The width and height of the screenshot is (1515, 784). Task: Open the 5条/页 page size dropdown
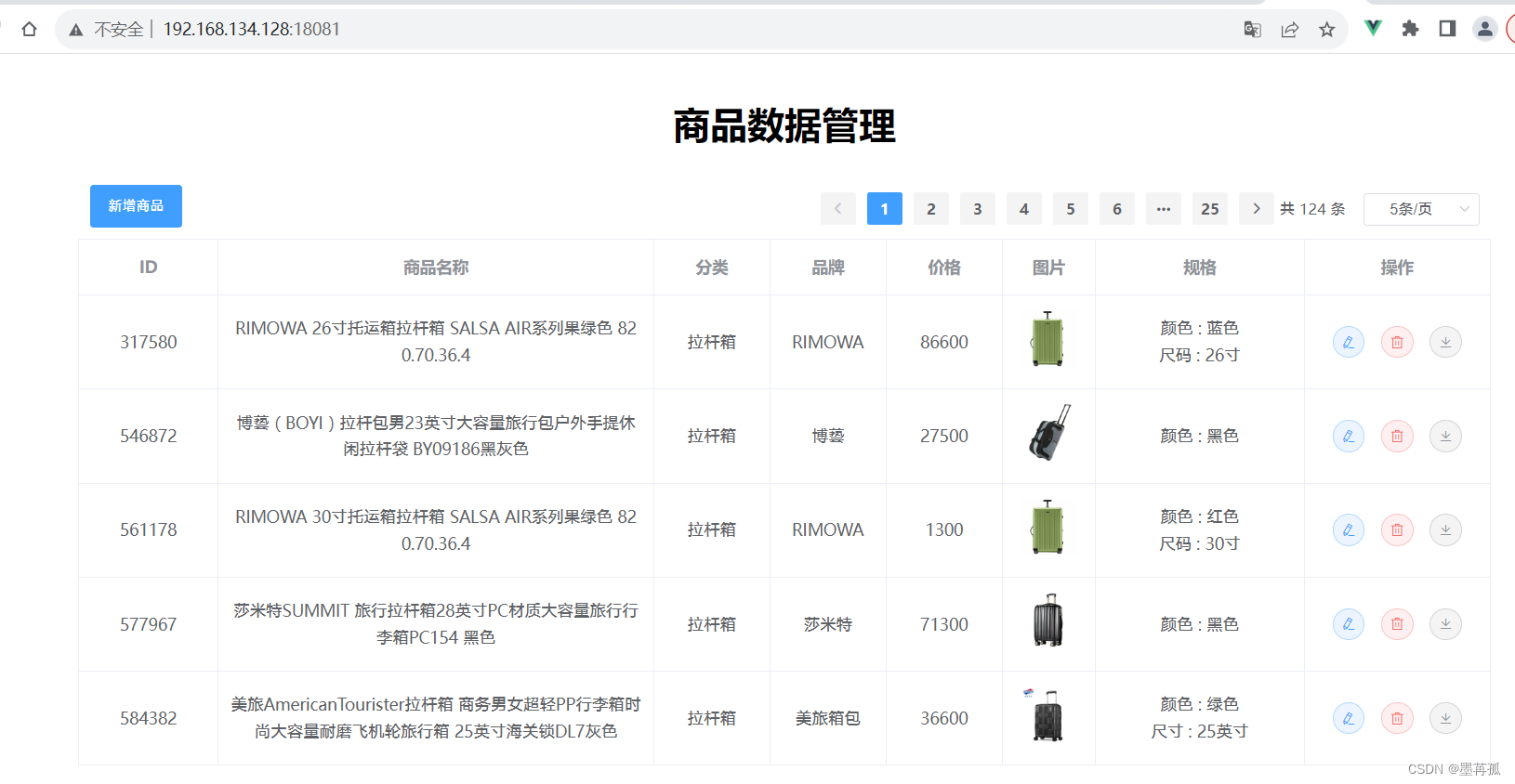(1420, 209)
